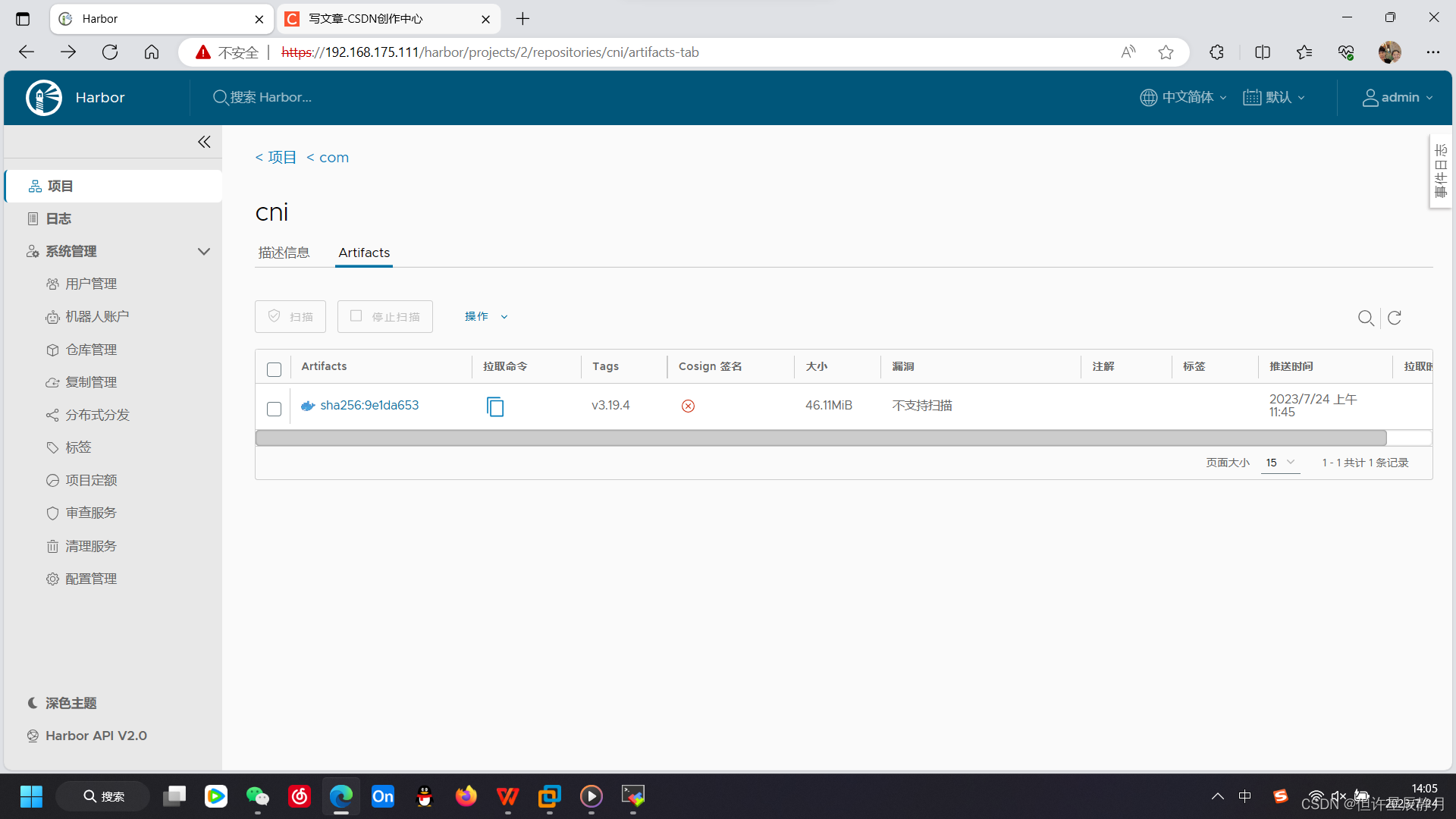Image resolution: width=1456 pixels, height=819 pixels.
Task: Collapse the Harbor sidebar
Action: tap(203, 142)
